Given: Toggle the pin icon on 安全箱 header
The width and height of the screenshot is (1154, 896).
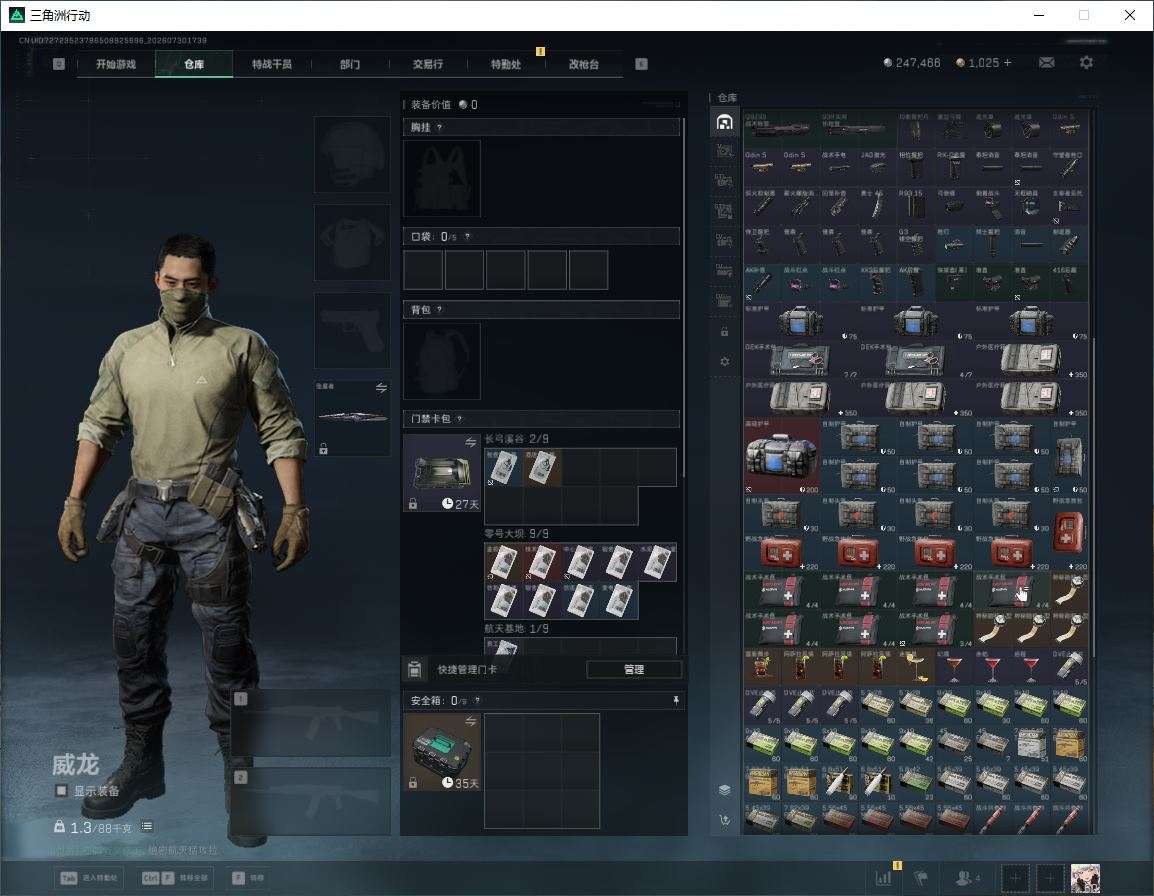Looking at the screenshot, I should coord(676,700).
